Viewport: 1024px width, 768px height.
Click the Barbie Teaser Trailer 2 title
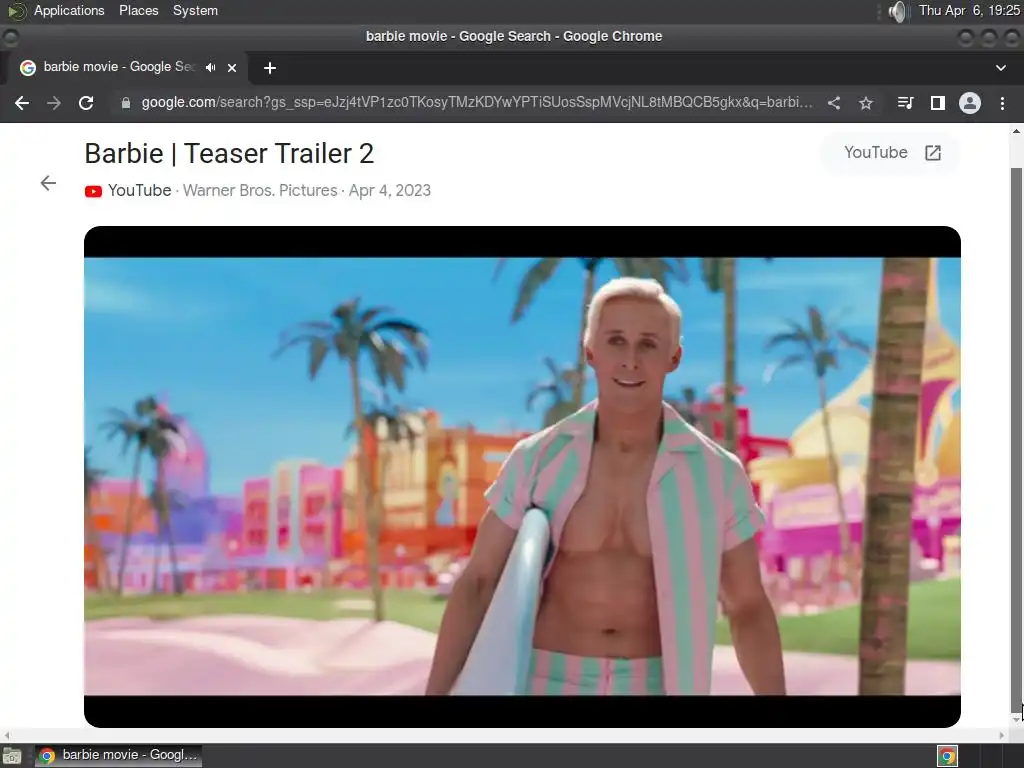pos(229,153)
